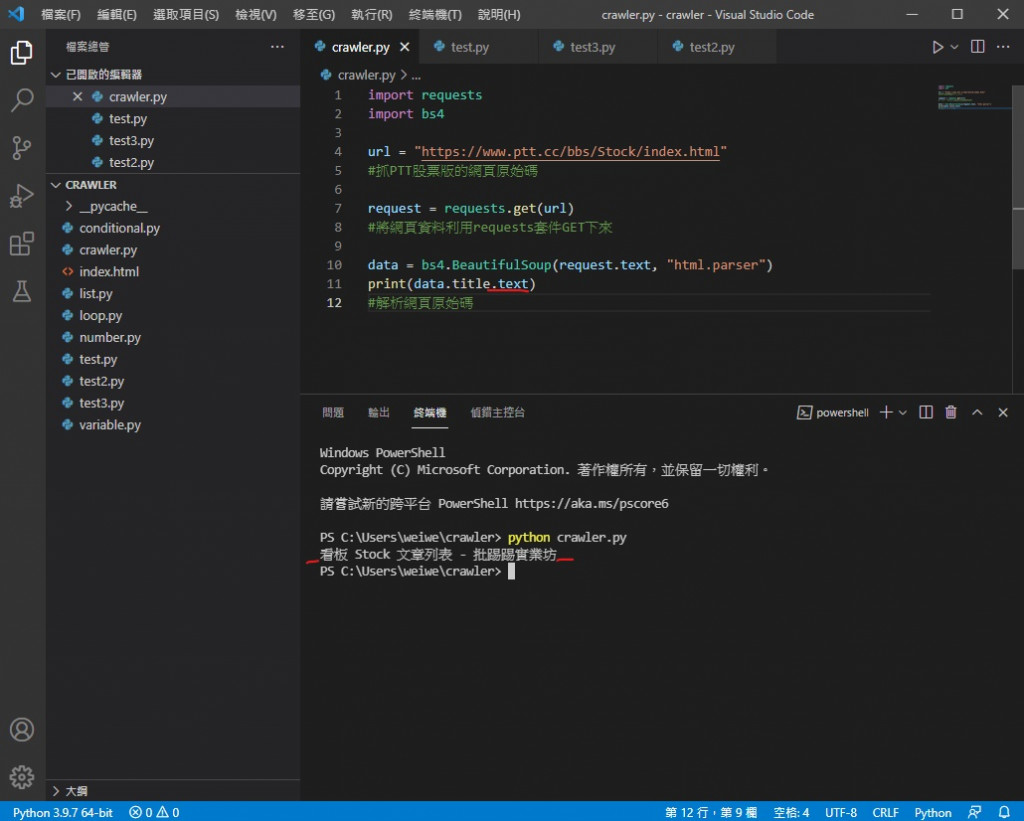
Task: Open the 移至(G) menu
Action: (x=314, y=14)
